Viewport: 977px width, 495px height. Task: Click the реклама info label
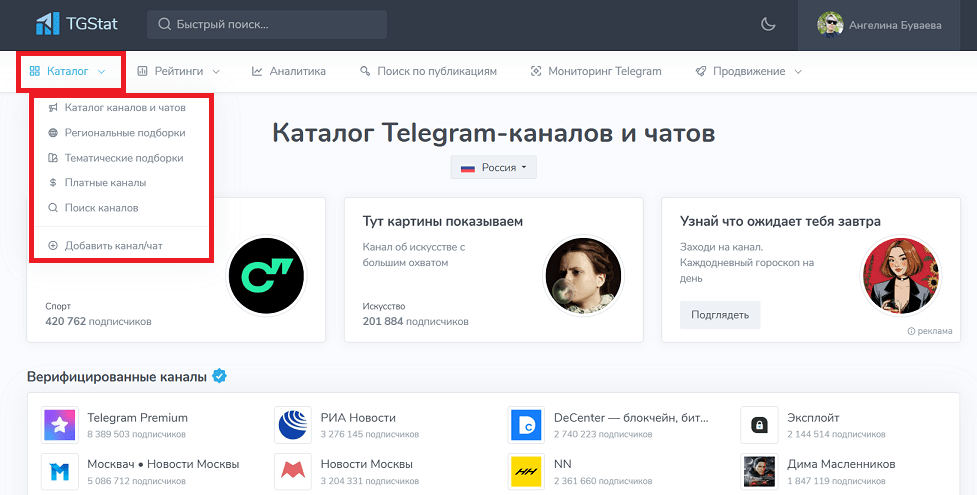pos(930,331)
